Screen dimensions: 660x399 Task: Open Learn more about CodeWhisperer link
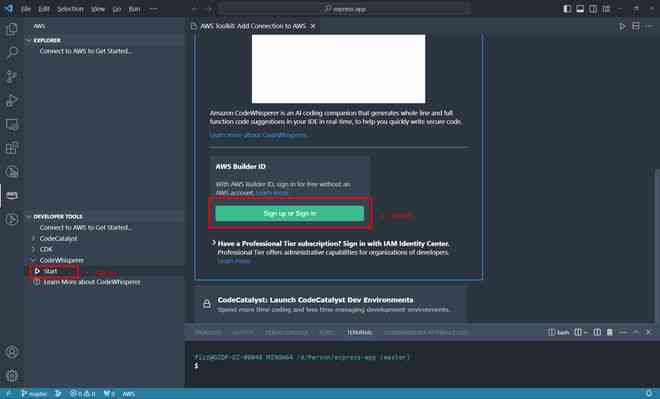tap(258, 135)
